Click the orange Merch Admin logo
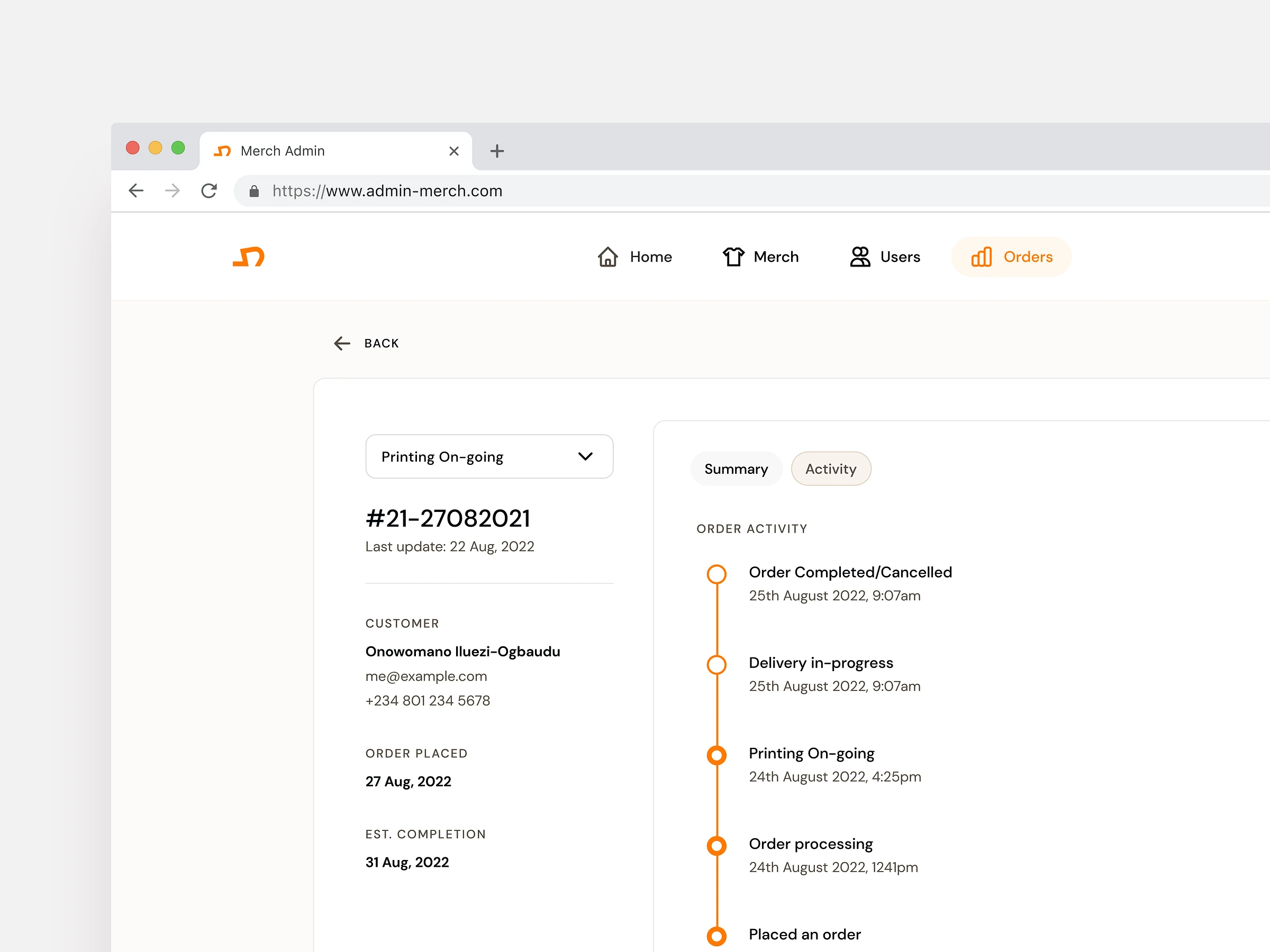 pyautogui.click(x=248, y=257)
